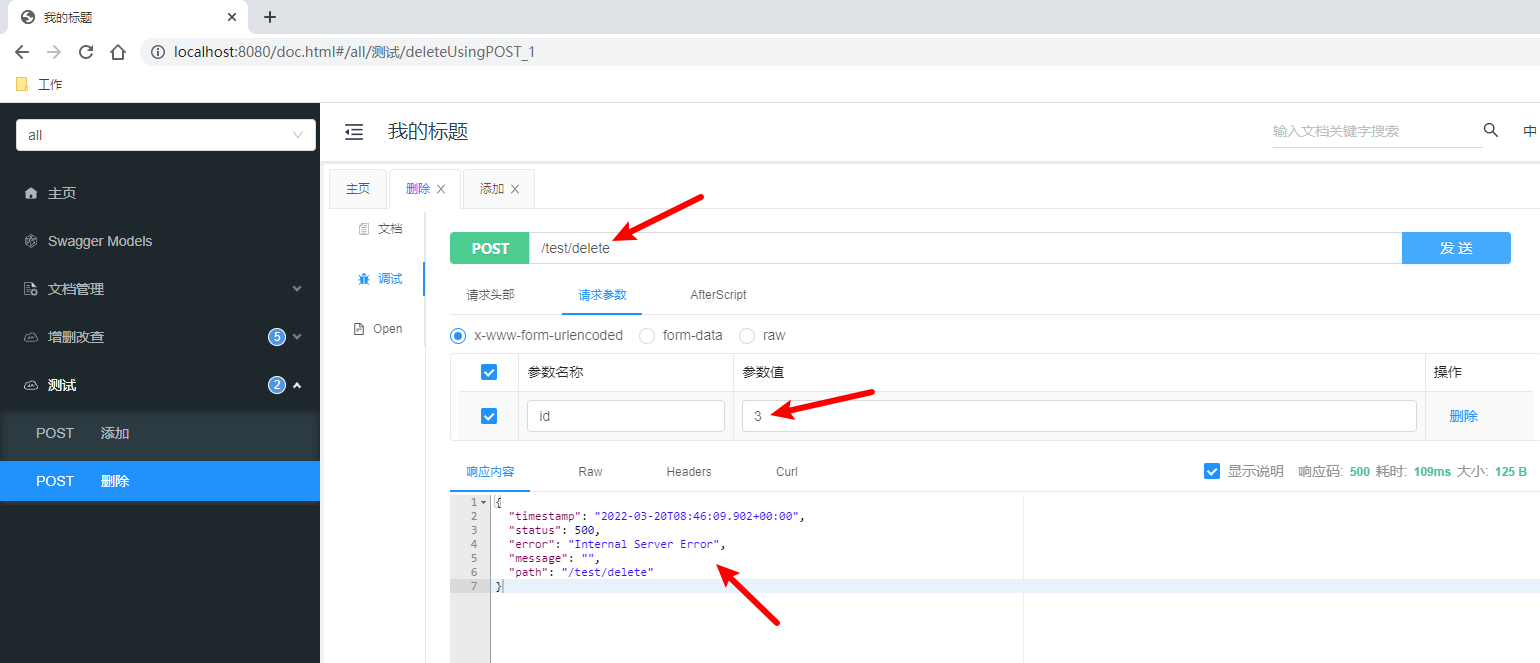Show the Headers response tab
The width and height of the screenshot is (1540, 663).
coord(689,471)
